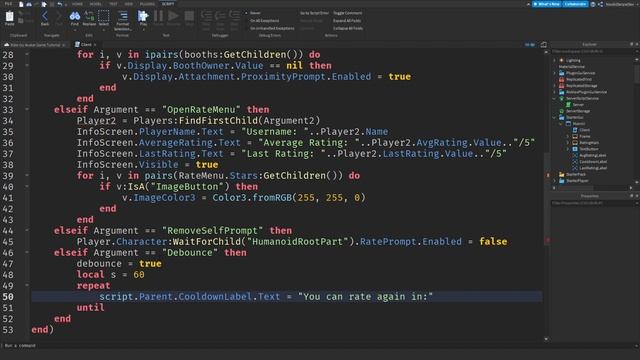Click the round chat icon beside Collaborate
The height and width of the screenshot is (360, 640).
[x=593, y=4]
